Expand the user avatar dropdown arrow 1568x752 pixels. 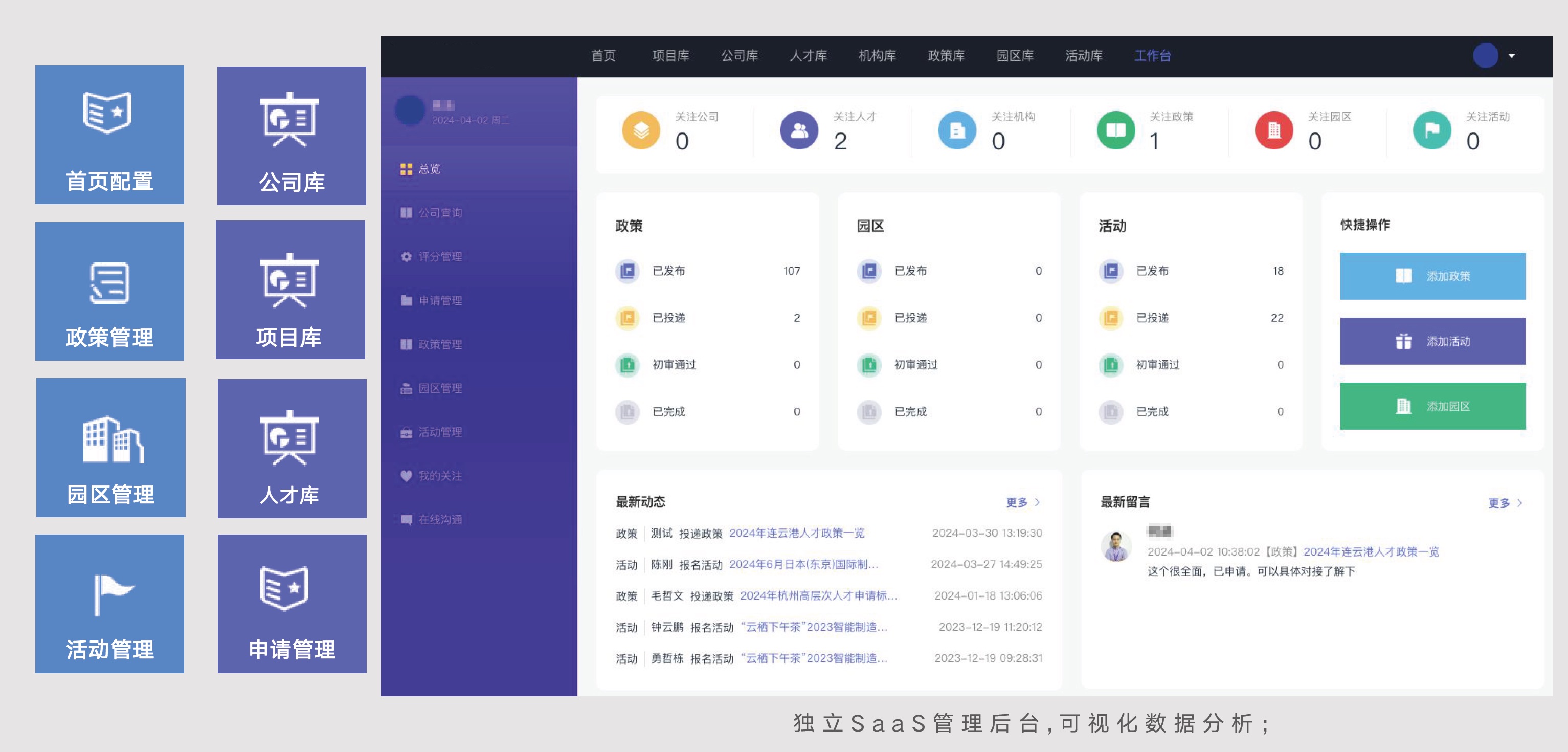coord(1511,55)
